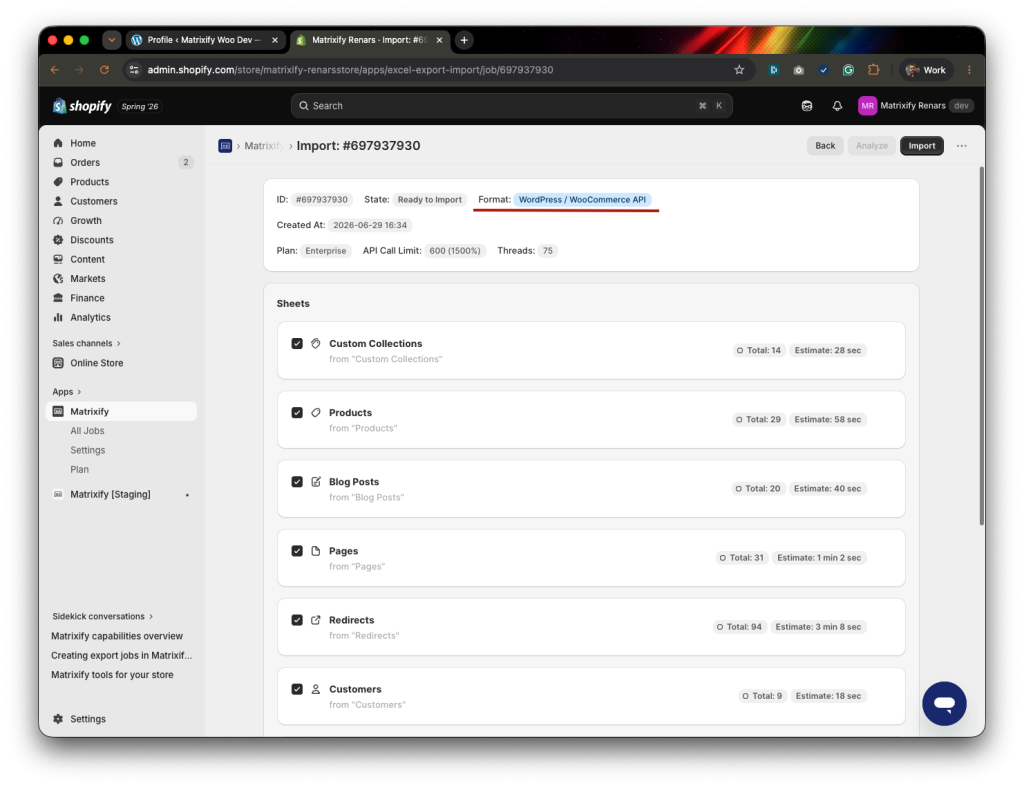Image resolution: width=1024 pixels, height=788 pixels.
Task: Click the WordPress / WooCommerce API format badge
Action: (x=582, y=200)
